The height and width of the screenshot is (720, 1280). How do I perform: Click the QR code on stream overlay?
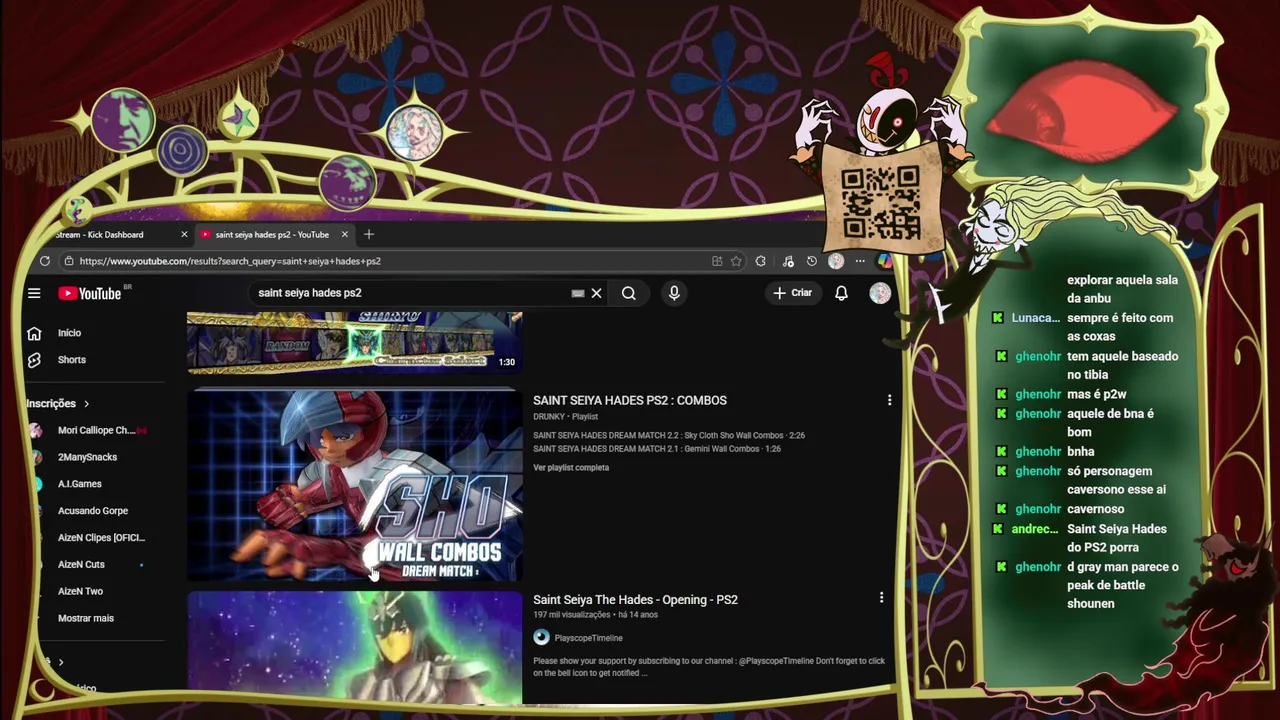coord(880,203)
